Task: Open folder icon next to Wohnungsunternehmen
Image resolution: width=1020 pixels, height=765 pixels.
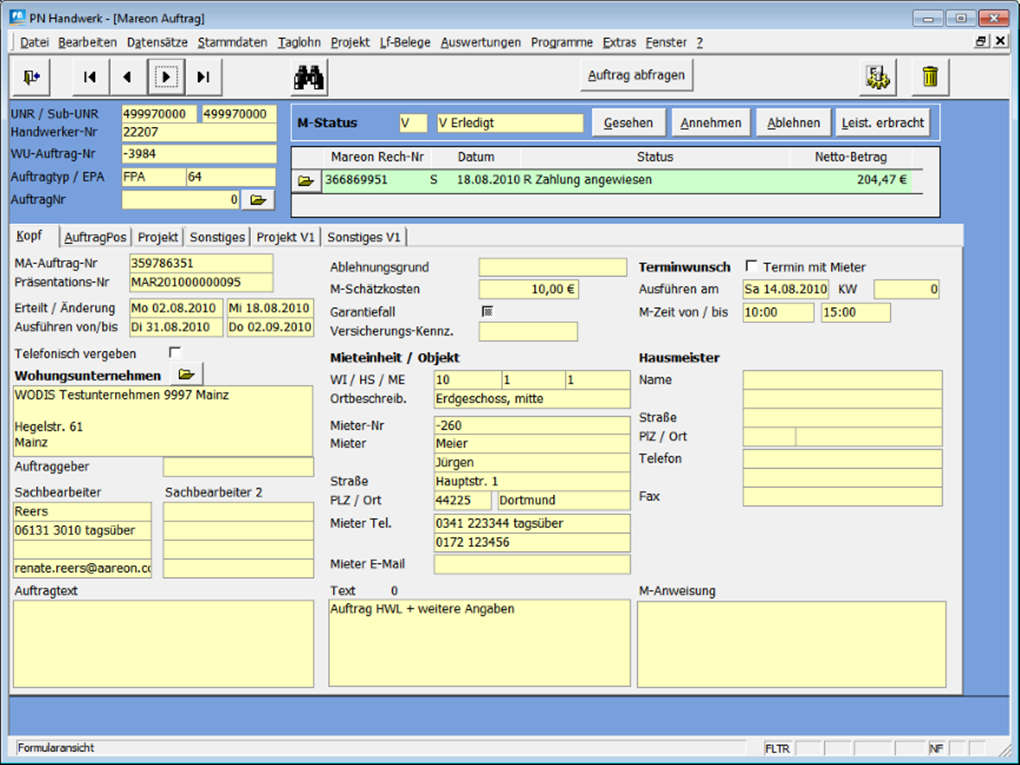Action: (186, 375)
